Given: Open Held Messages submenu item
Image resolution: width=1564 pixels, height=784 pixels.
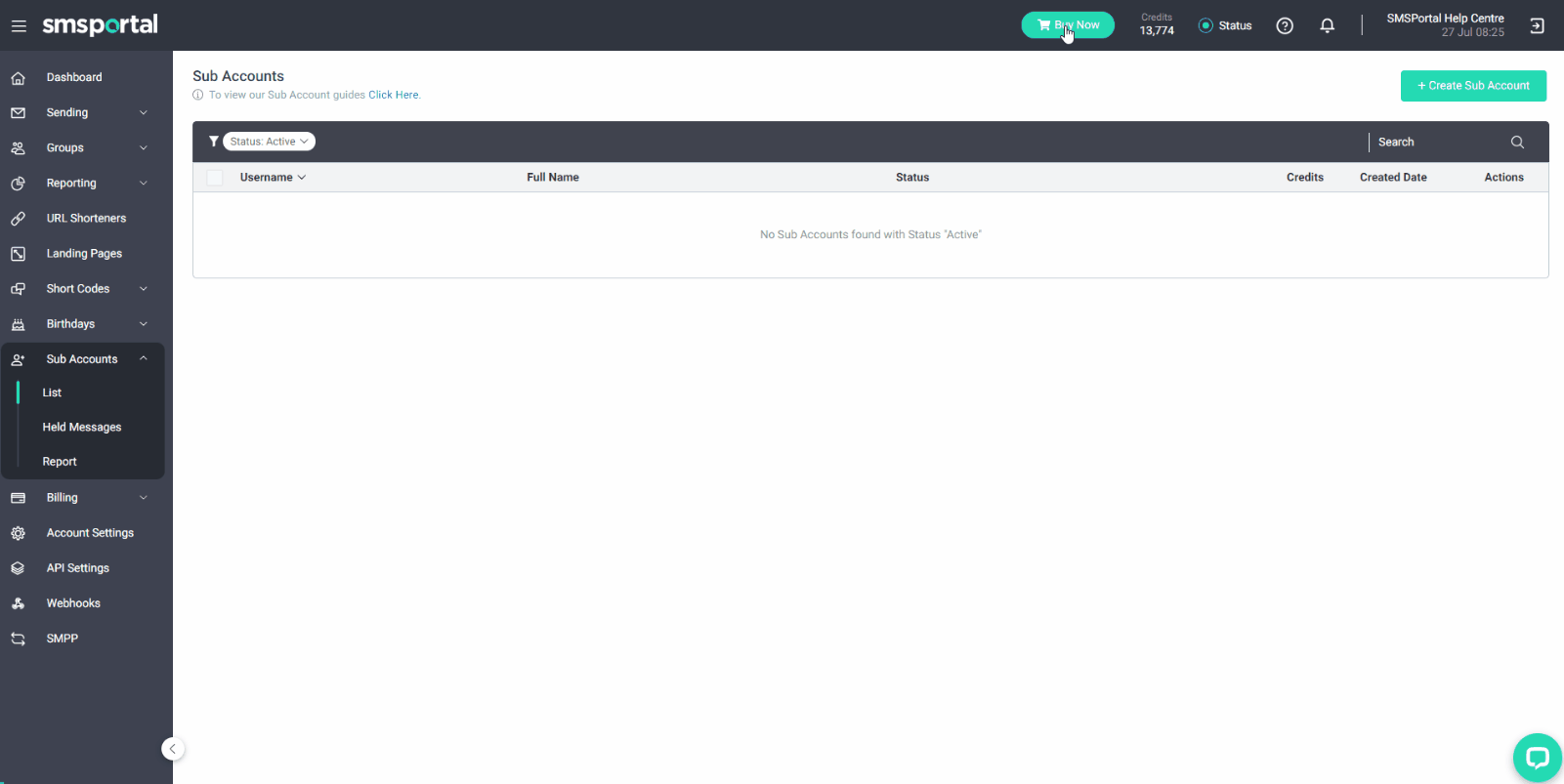Looking at the screenshot, I should 82,428.
